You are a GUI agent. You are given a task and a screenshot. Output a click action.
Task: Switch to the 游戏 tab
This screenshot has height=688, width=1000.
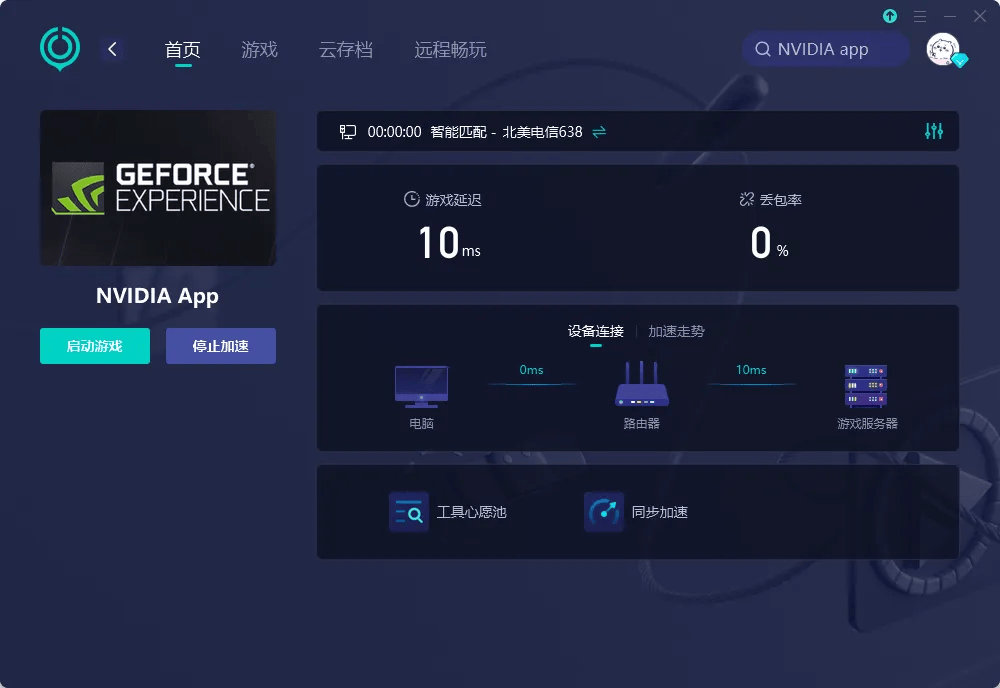[x=259, y=50]
